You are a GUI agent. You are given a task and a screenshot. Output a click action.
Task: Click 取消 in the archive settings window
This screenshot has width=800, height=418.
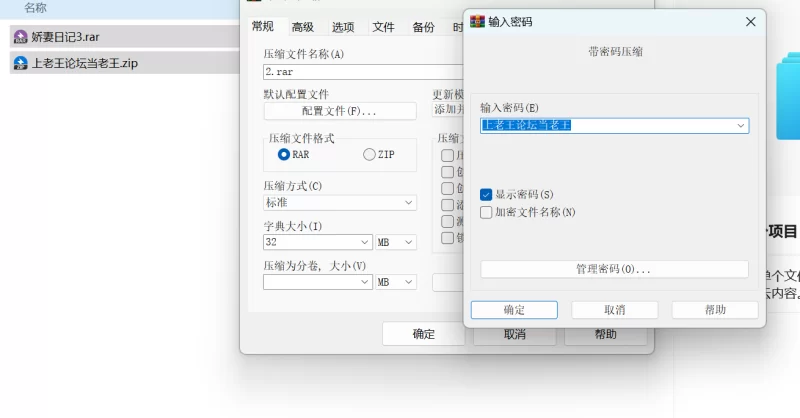tap(515, 334)
